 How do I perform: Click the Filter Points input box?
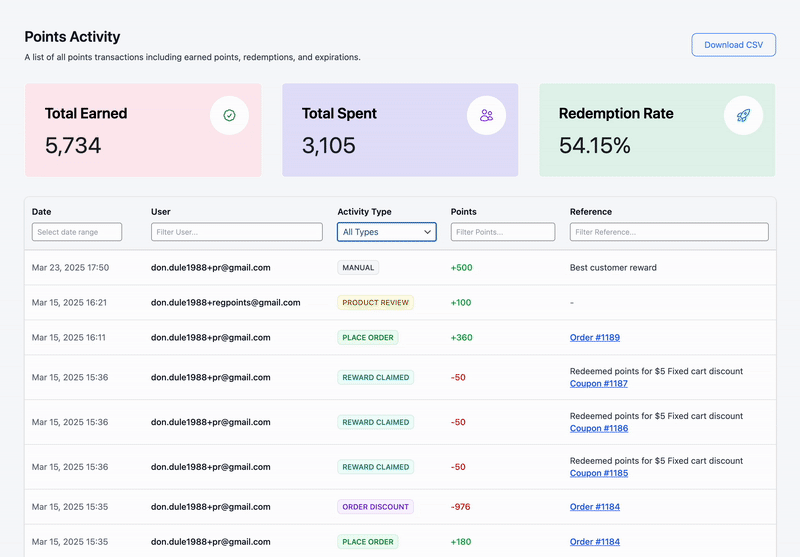coord(502,232)
